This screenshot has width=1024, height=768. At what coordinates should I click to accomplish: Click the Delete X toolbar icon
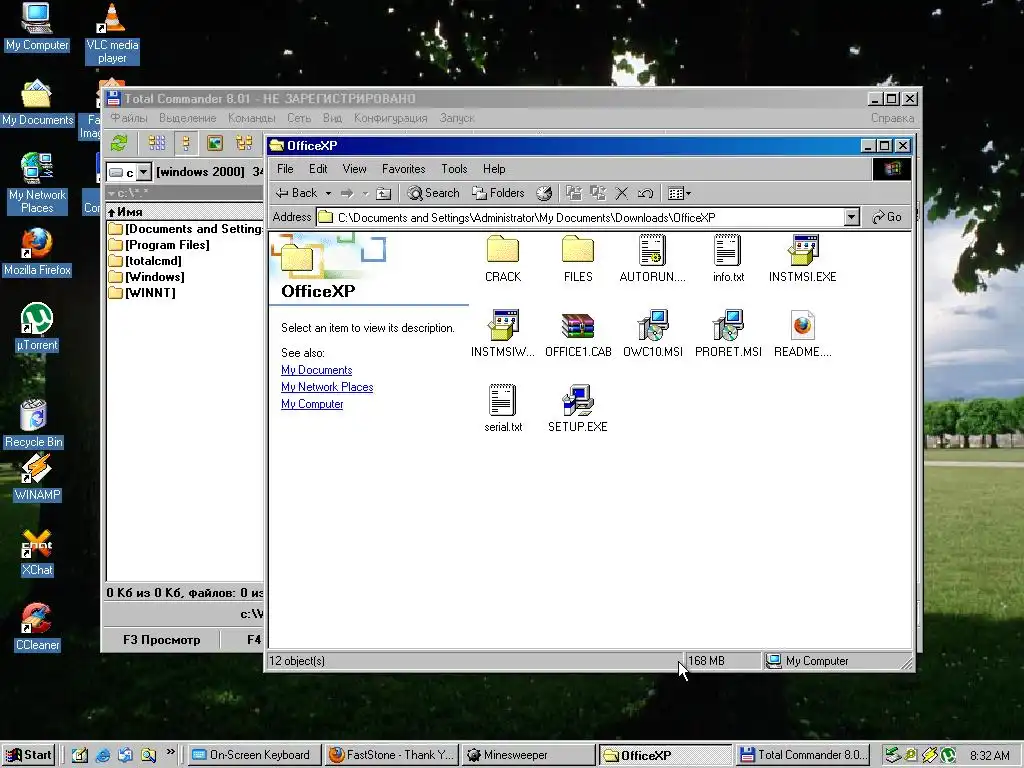pos(622,193)
